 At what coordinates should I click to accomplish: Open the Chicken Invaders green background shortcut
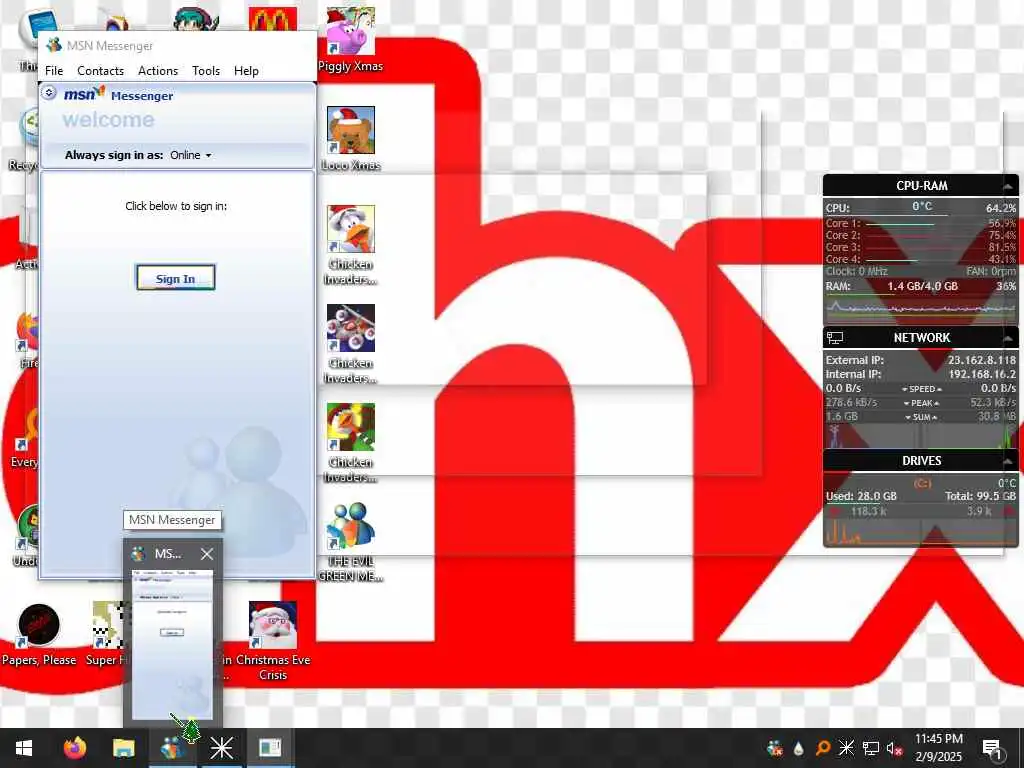(x=351, y=443)
